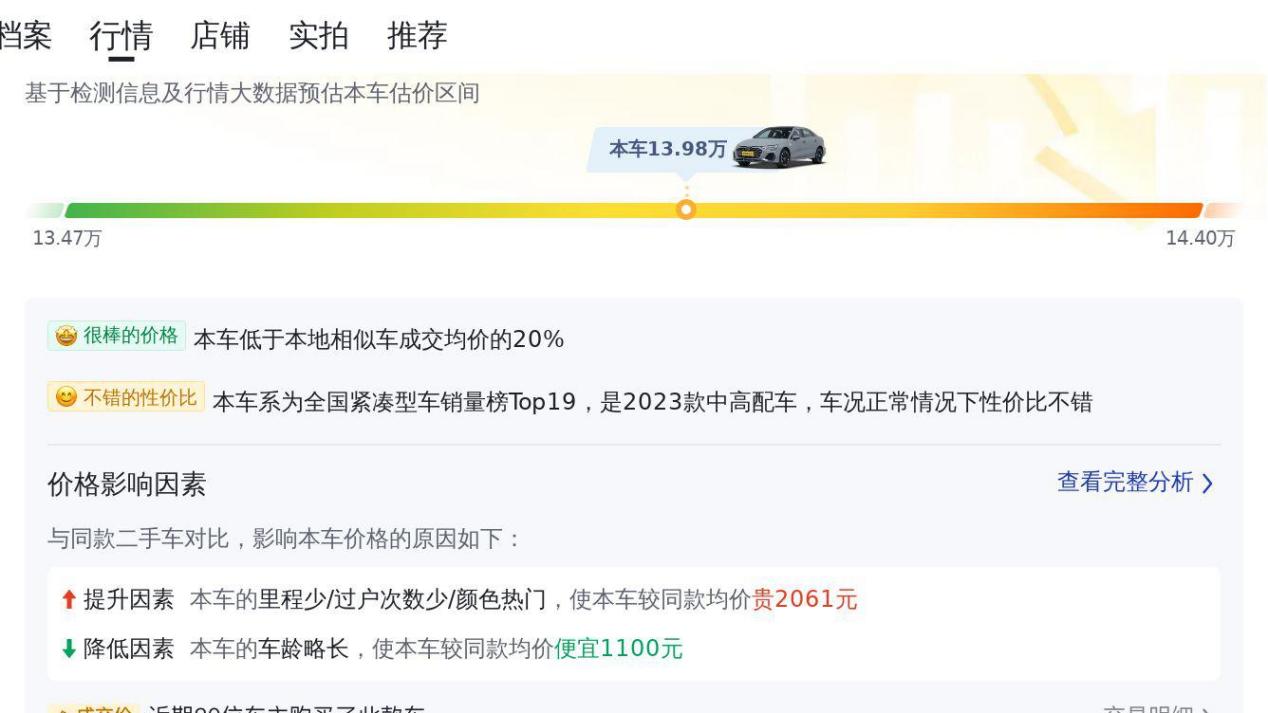The image size is (1268, 713).
Task: Click the 不错的性价比 smiley badge
Action: point(126,398)
